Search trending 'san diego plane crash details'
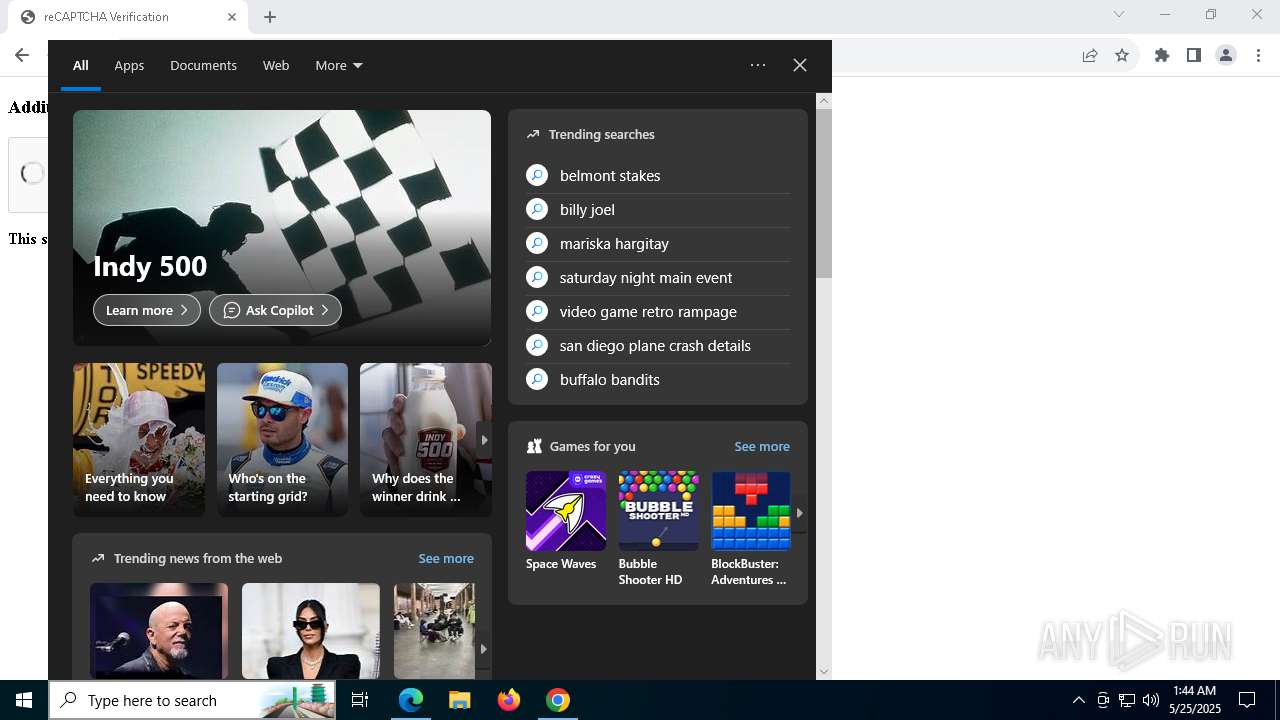 658,346
